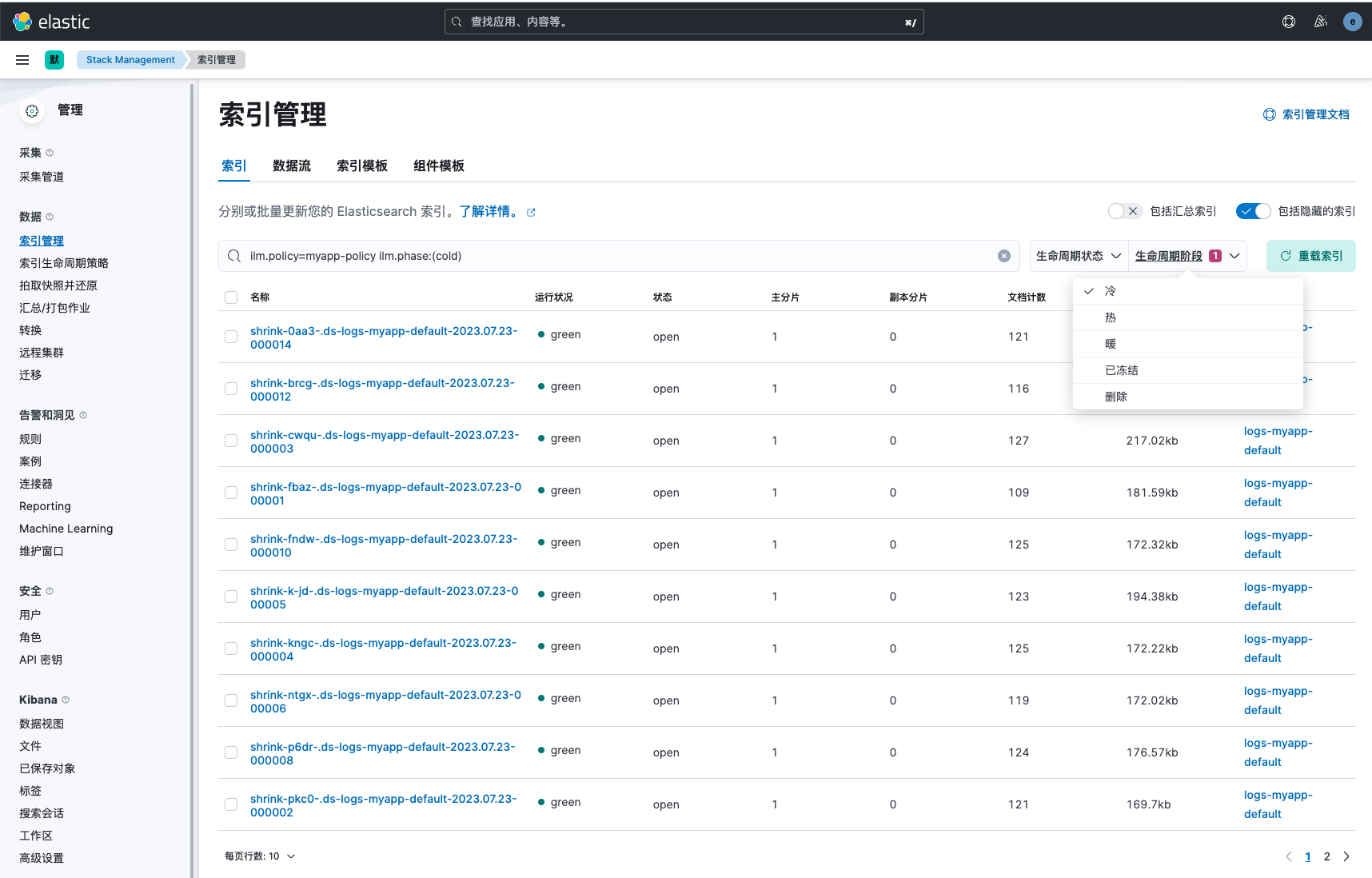Open the default space selector icon
The width and height of the screenshot is (1372, 878).
[54, 60]
